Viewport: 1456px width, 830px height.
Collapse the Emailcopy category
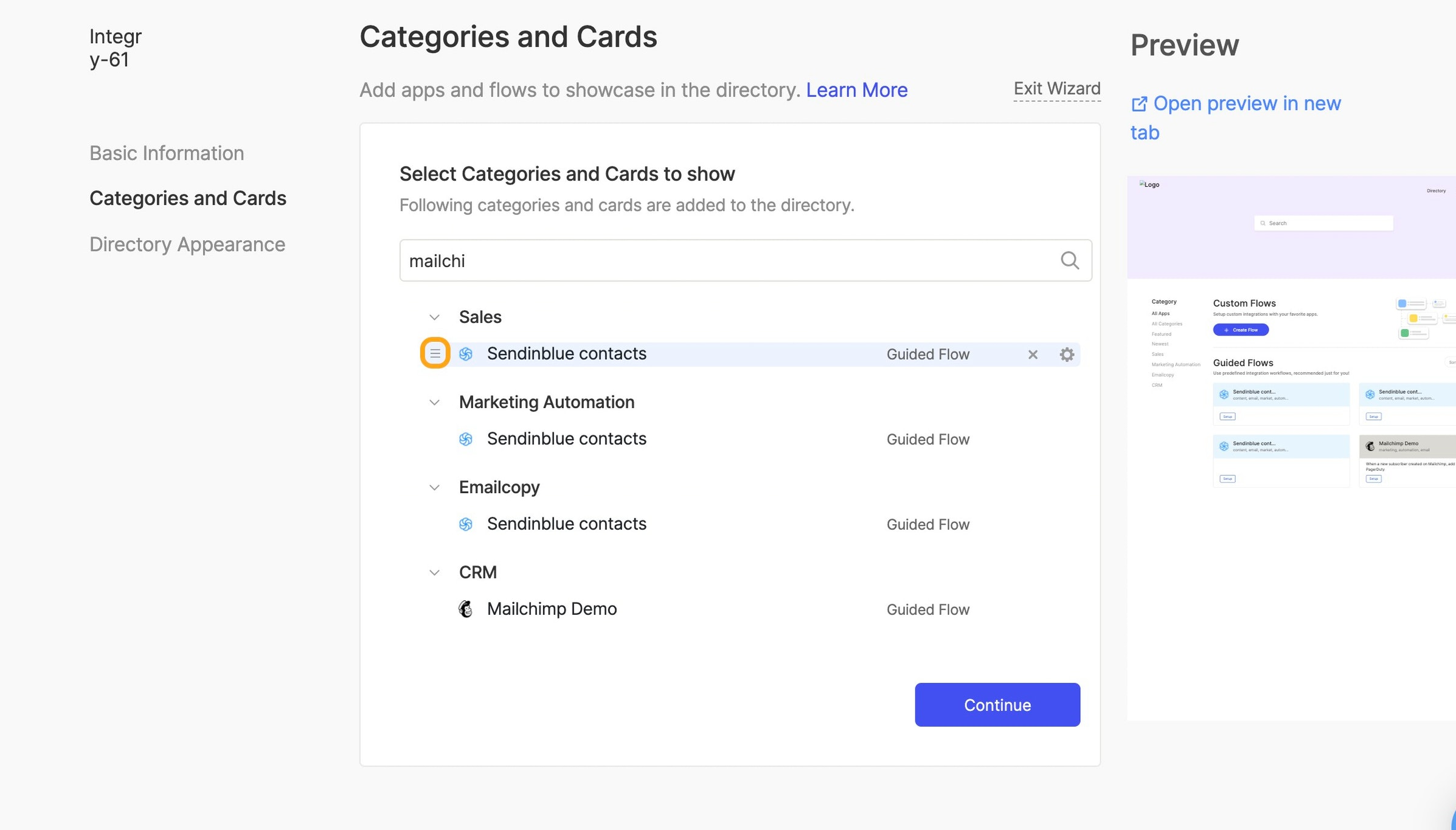(x=434, y=488)
